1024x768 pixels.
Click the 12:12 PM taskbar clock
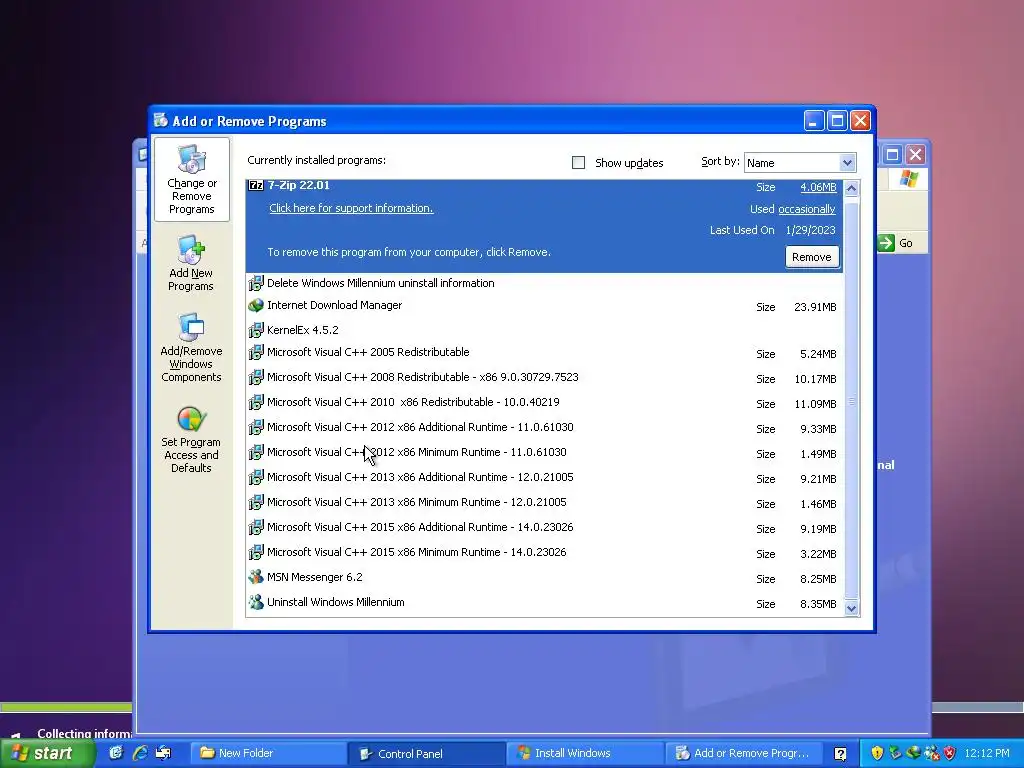[x=986, y=753]
